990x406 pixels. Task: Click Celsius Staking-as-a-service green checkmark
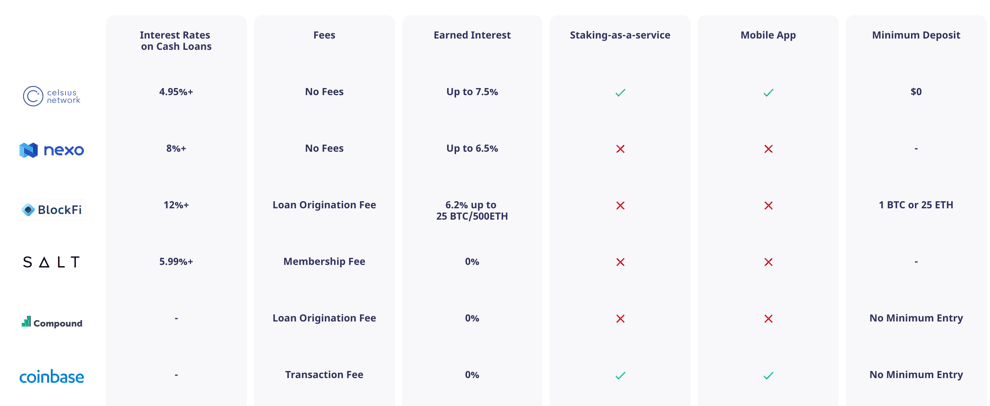pos(620,92)
